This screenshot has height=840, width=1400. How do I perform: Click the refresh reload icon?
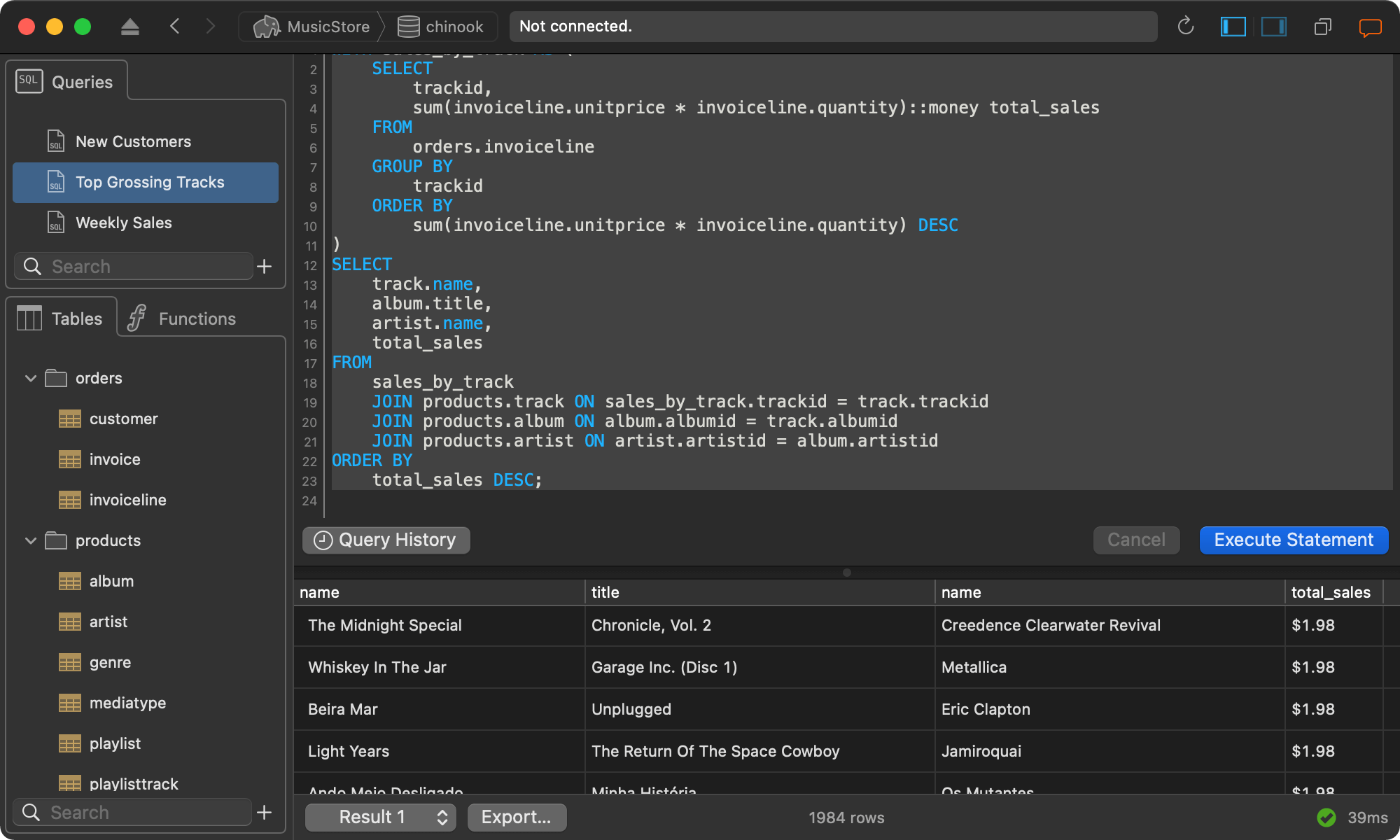pyautogui.click(x=1185, y=27)
